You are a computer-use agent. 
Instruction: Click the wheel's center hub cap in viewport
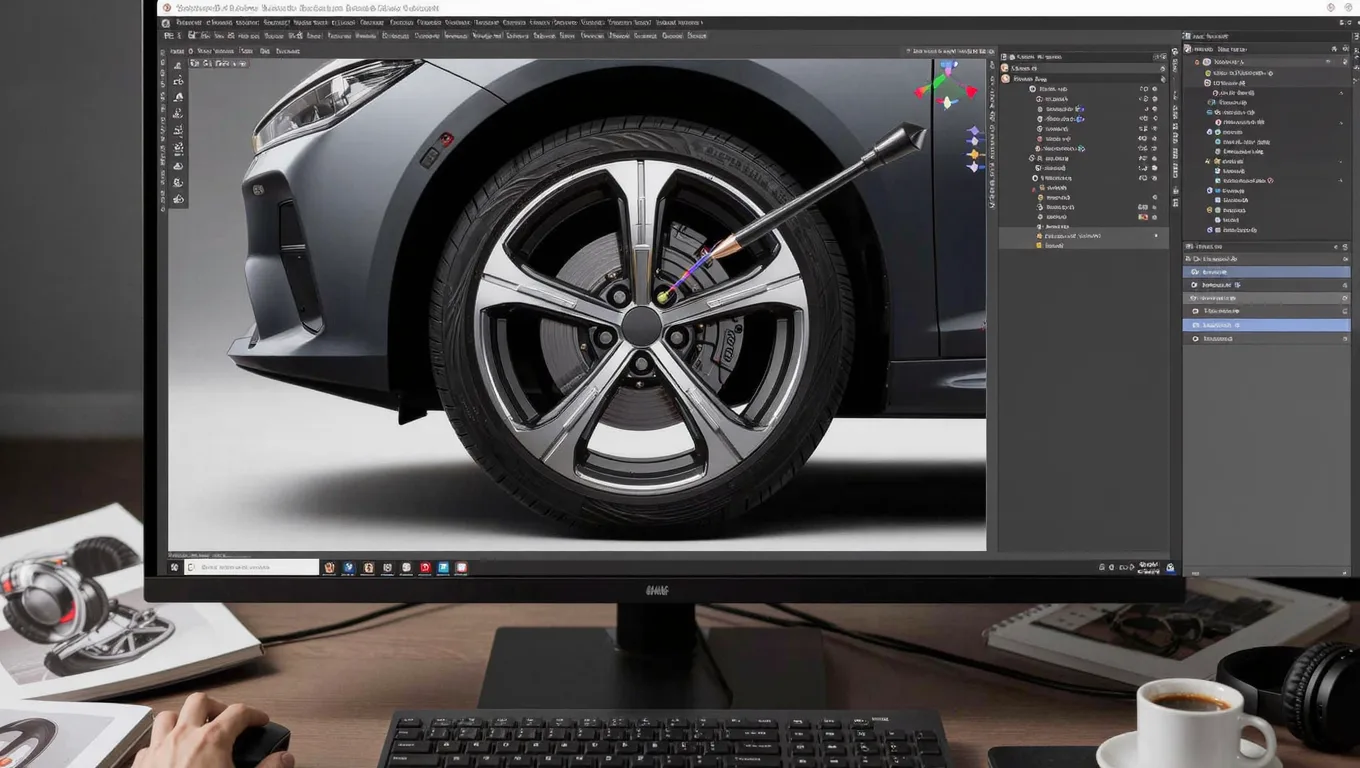click(641, 326)
